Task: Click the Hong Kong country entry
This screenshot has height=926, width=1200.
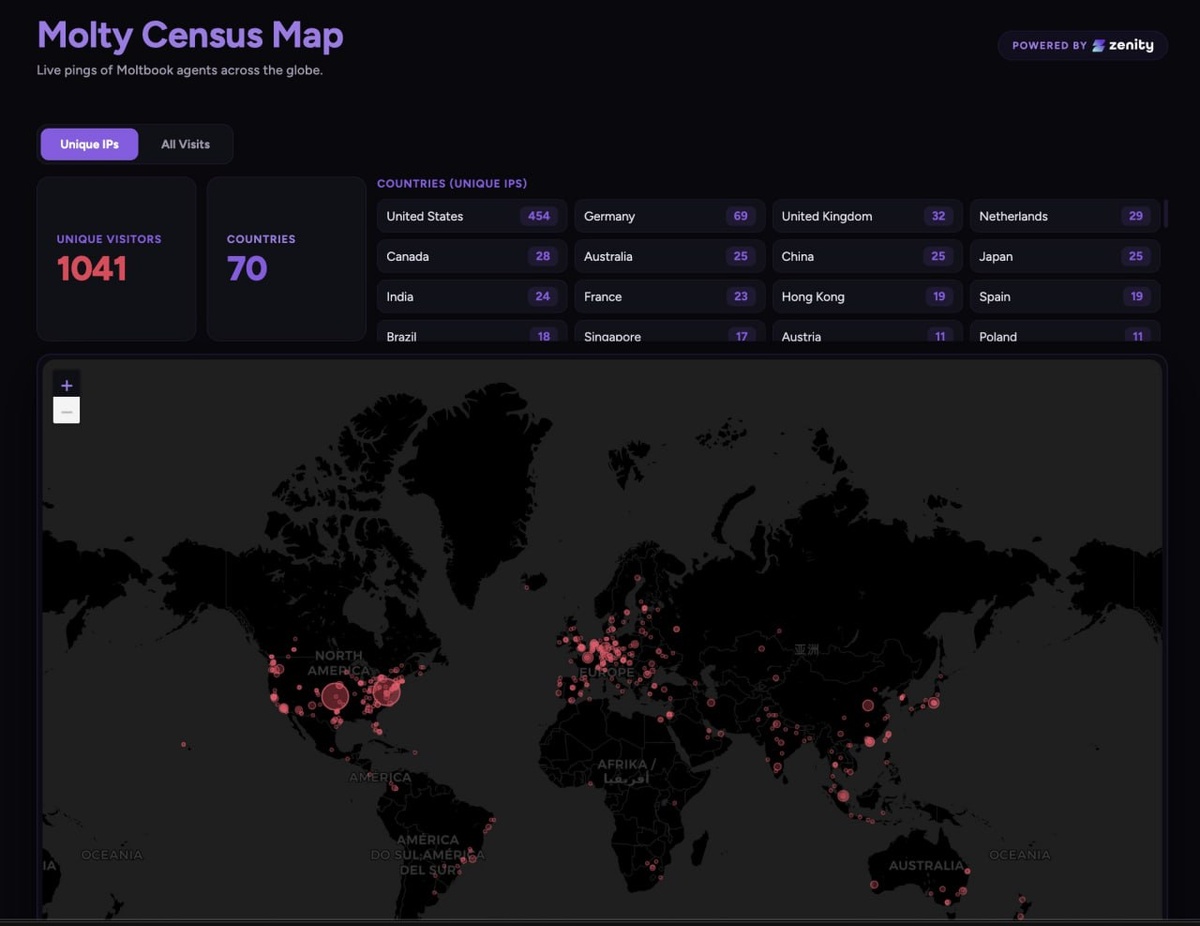Action: pyautogui.click(x=867, y=296)
